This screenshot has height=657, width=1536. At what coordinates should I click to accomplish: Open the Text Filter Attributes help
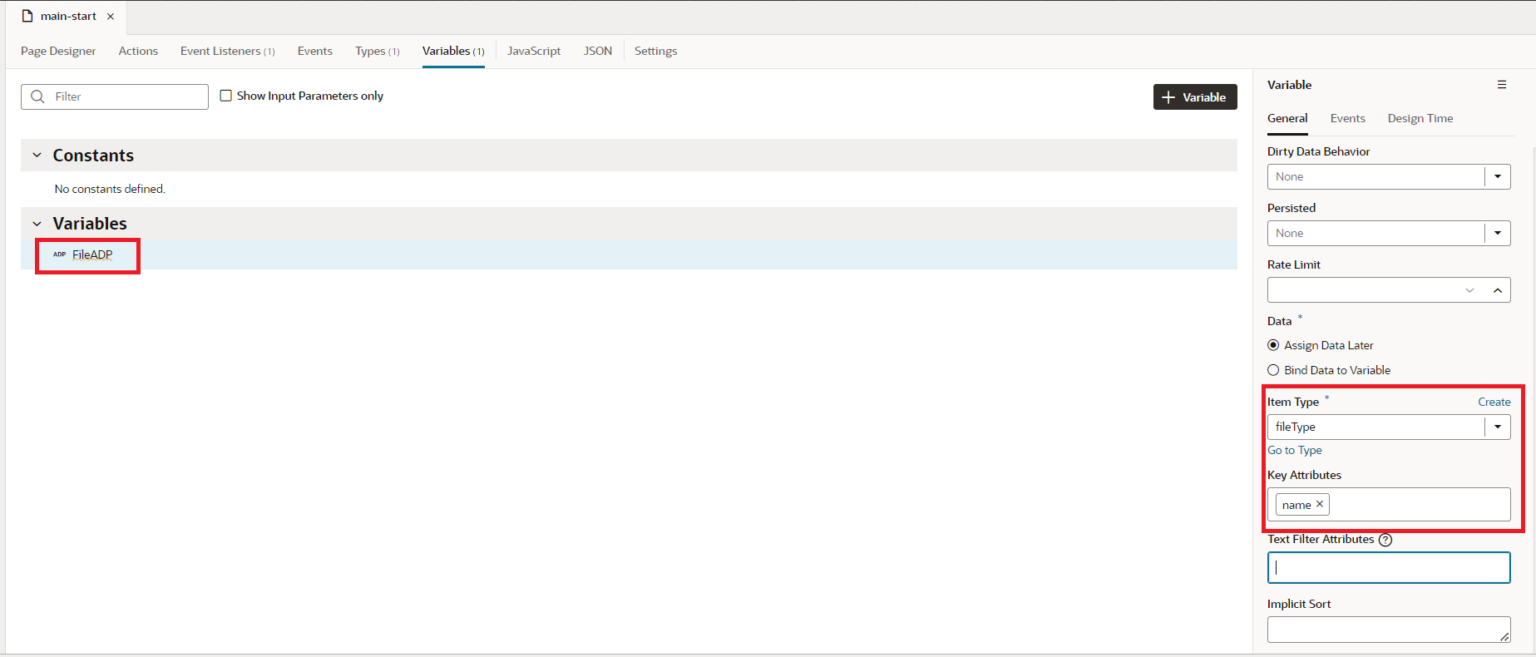click(1385, 539)
